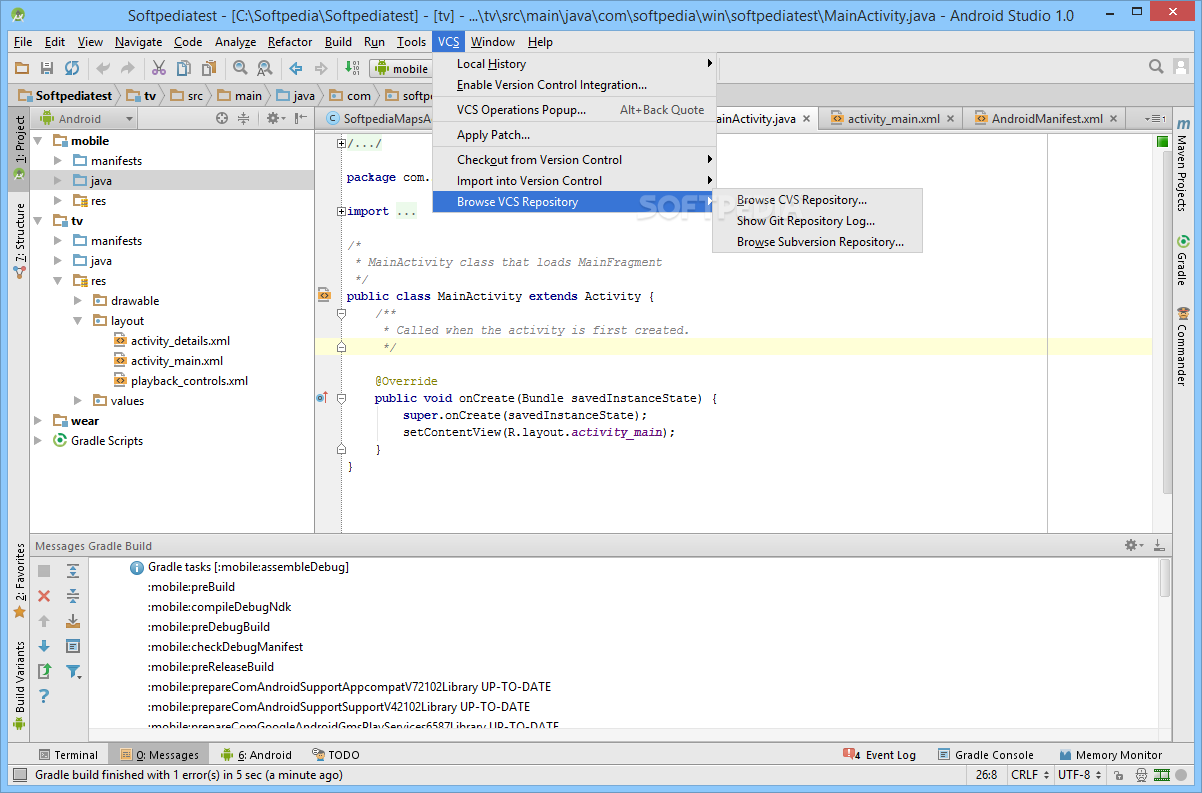This screenshot has height=793, width=1202.
Task: Click the Scroll from Source crosshair icon
Action: 222,118
